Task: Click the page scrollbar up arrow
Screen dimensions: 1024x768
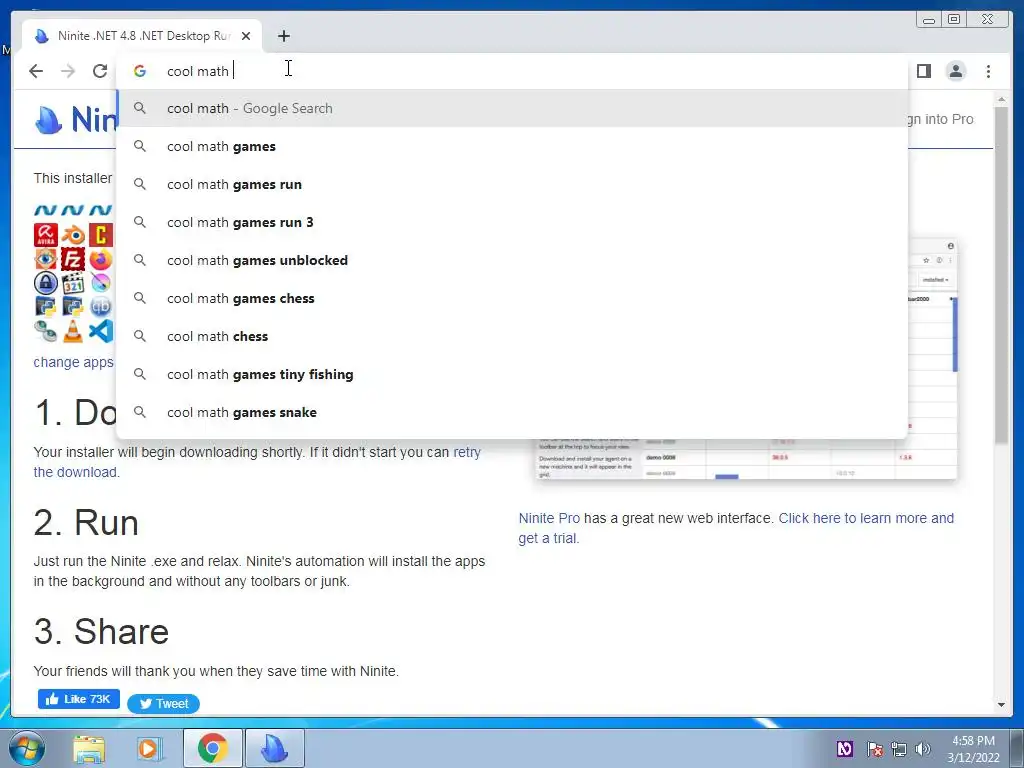Action: pyautogui.click(x=1001, y=99)
